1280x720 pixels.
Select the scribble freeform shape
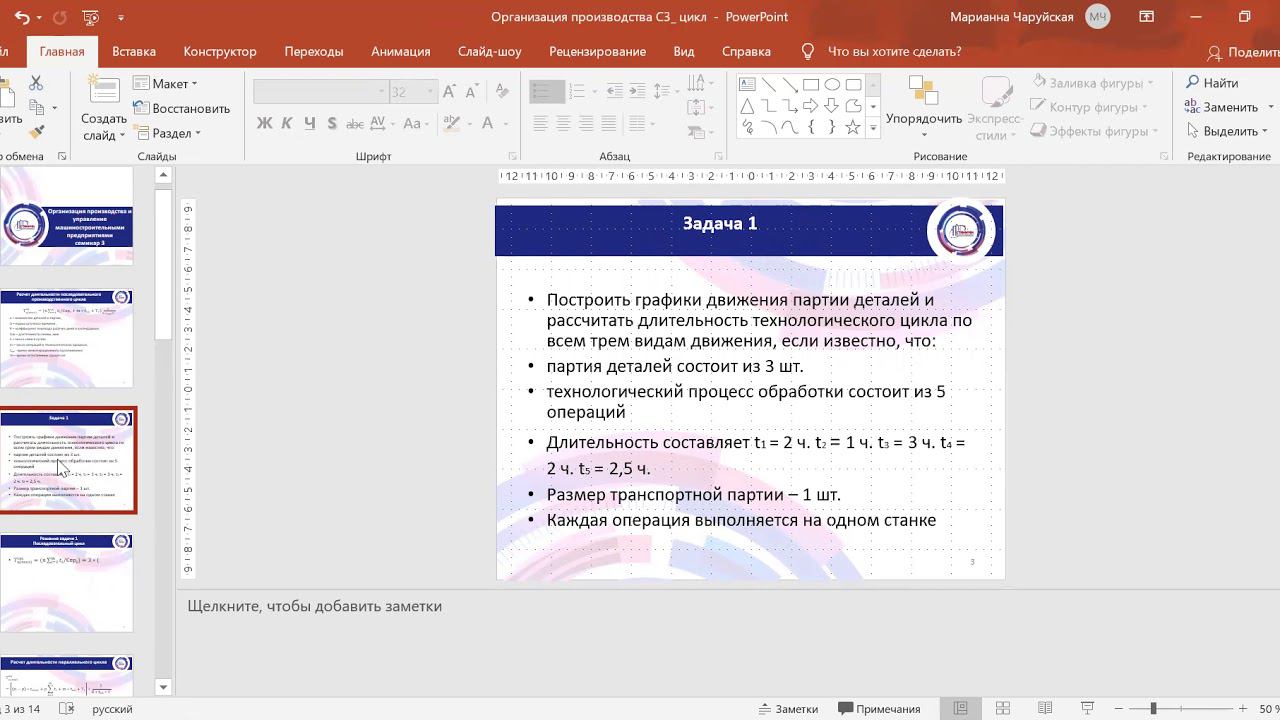tap(747, 127)
